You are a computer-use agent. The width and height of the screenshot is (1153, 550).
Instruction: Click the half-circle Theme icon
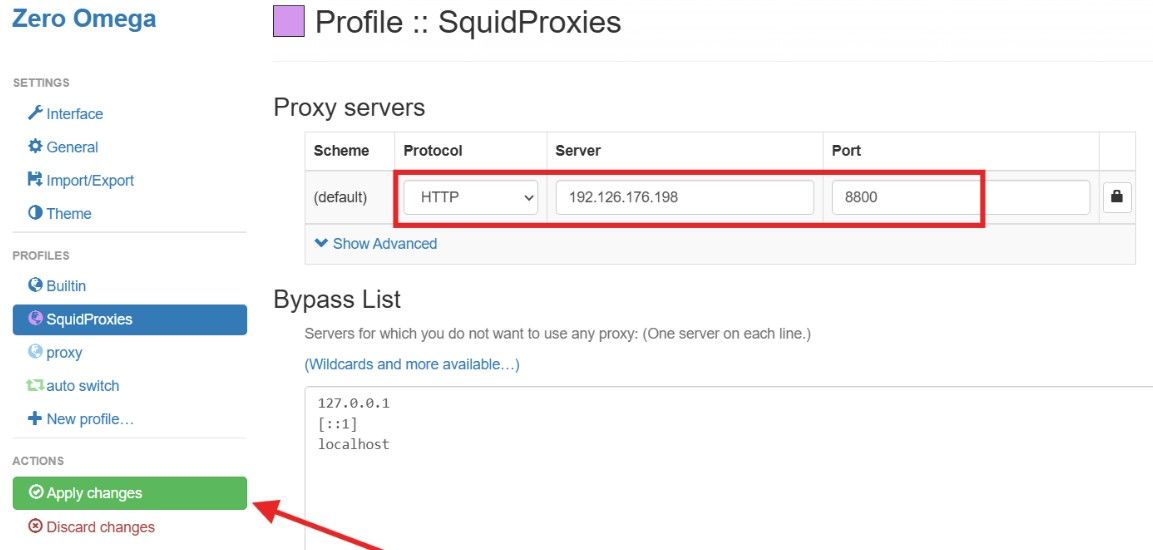coord(35,212)
